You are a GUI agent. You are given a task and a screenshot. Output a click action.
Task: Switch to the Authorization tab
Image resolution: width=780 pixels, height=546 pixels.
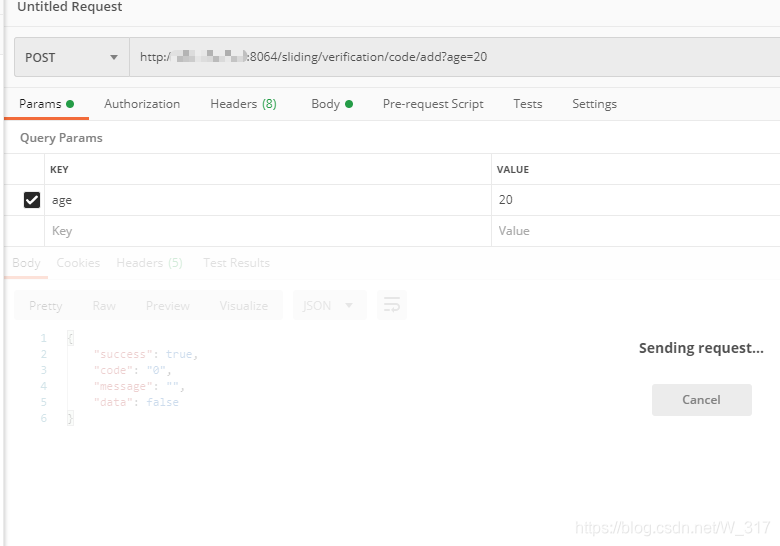pos(142,104)
